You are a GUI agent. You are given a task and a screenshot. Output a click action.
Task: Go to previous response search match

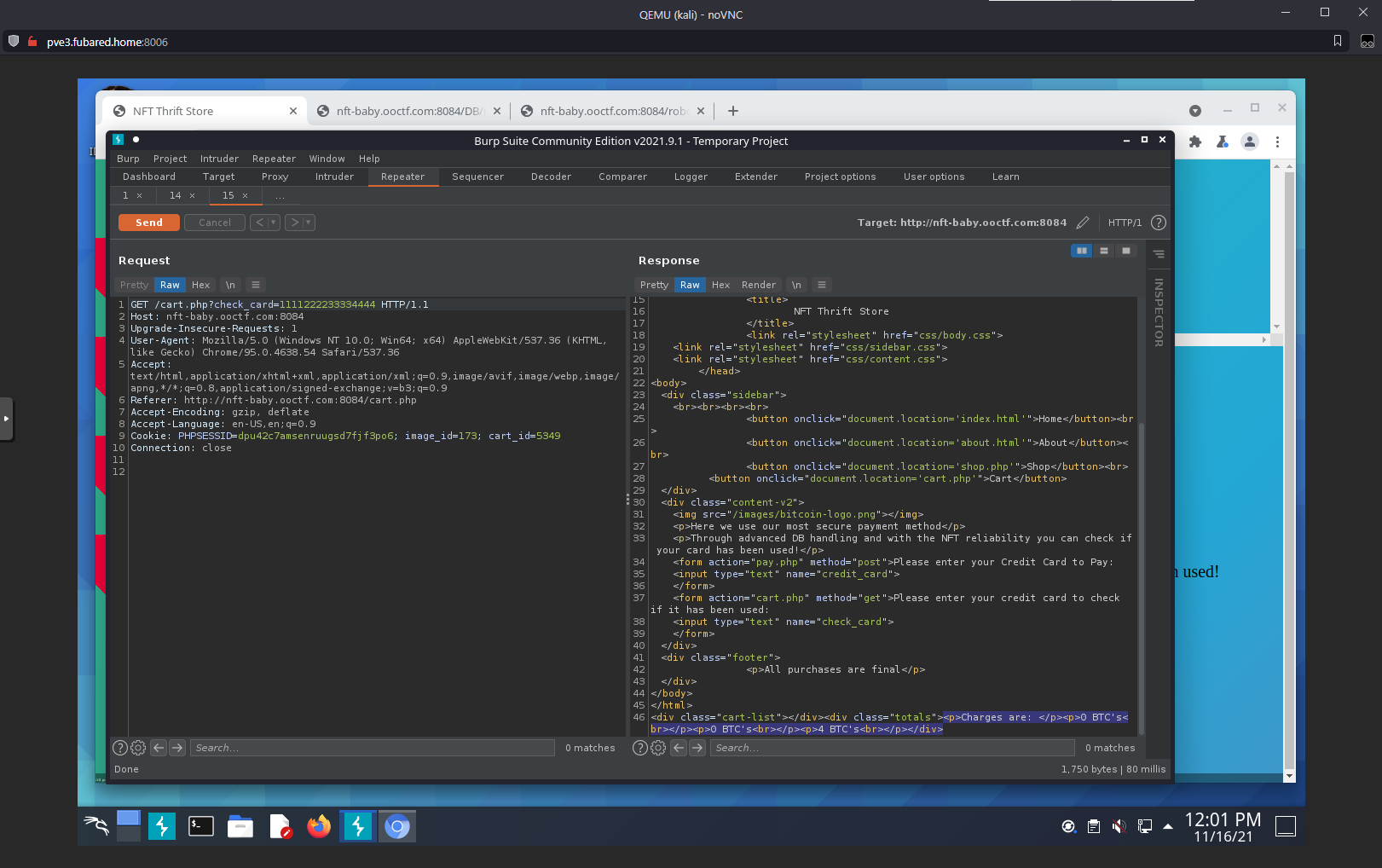point(679,748)
